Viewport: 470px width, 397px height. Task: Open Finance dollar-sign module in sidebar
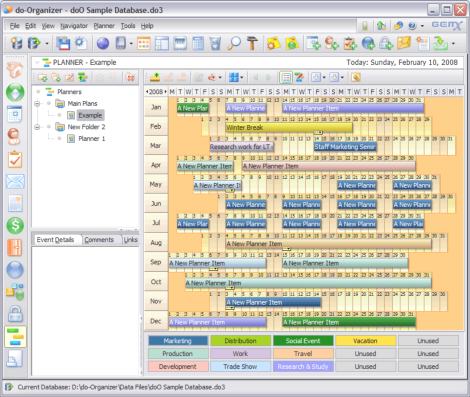(15, 225)
